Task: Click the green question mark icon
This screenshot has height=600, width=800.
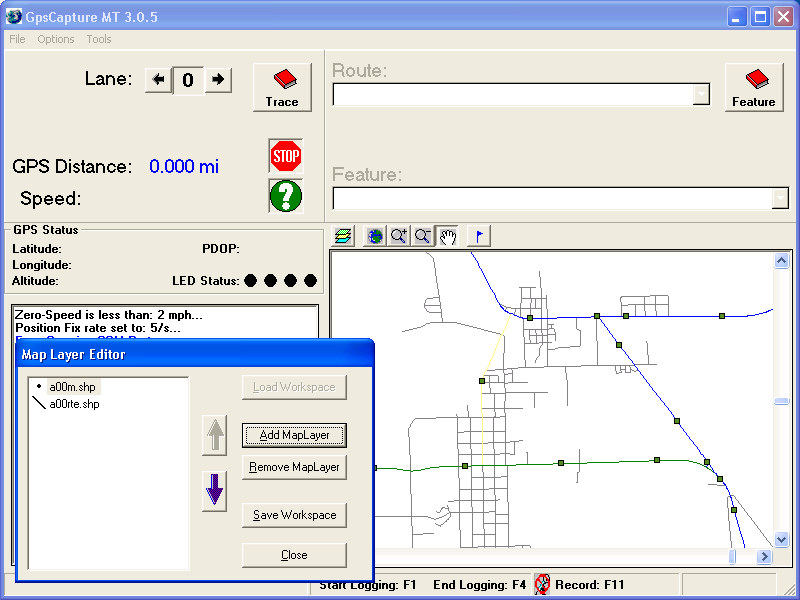Action: coord(285,196)
